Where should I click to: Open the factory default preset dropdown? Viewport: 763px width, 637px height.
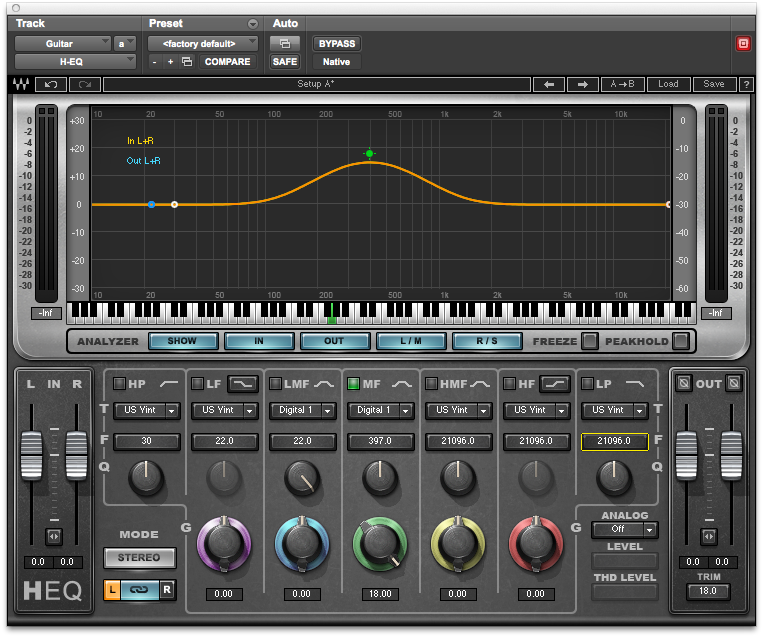(x=202, y=44)
